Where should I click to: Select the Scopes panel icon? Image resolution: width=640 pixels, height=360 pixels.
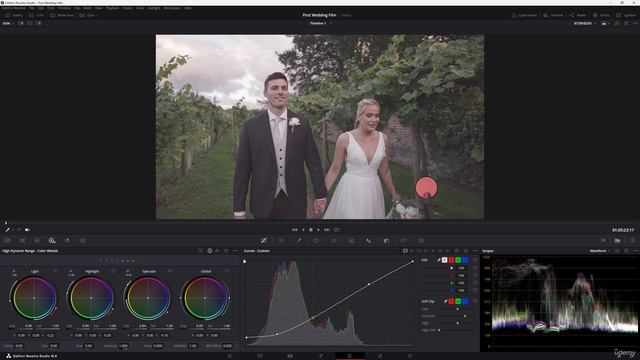(x=617, y=240)
